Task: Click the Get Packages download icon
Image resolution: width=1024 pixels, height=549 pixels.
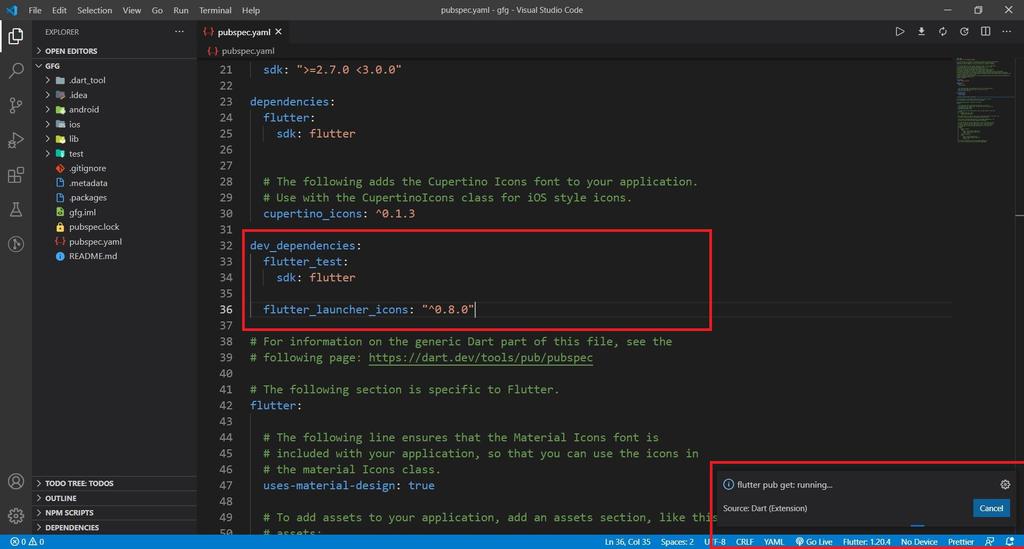Action: 921,31
